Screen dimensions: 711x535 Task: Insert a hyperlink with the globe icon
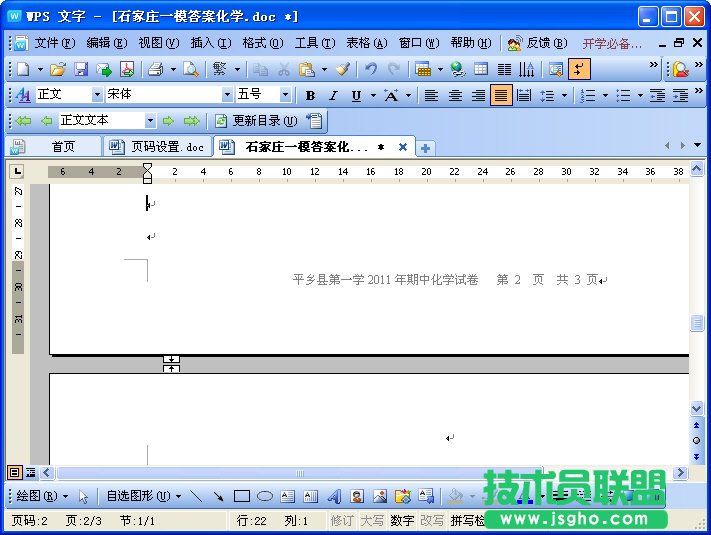tap(458, 69)
